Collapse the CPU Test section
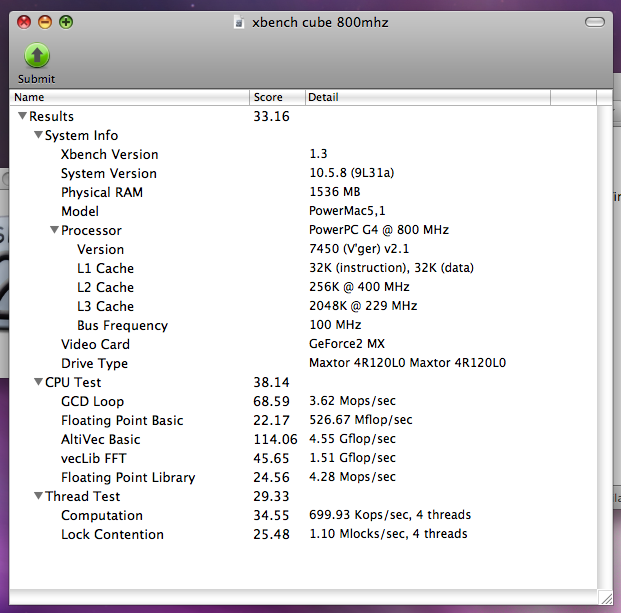Screen dimensions: 621x613 [x=38, y=382]
